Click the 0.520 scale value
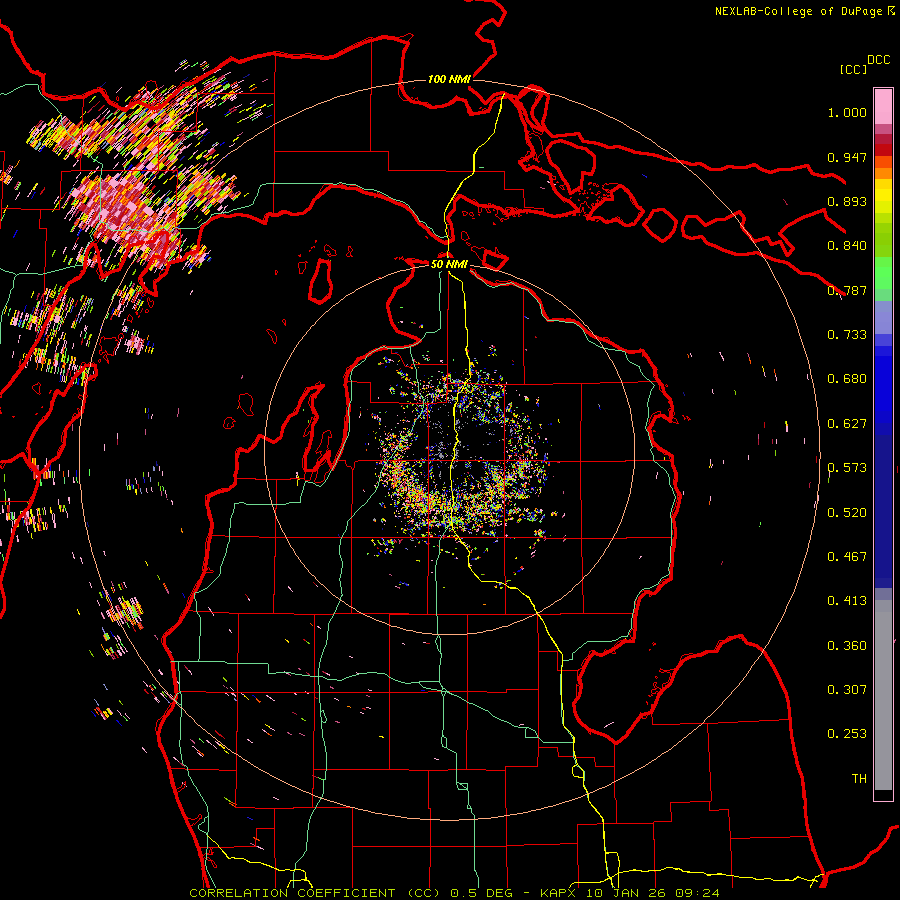This screenshot has height=900, width=900. pos(847,513)
